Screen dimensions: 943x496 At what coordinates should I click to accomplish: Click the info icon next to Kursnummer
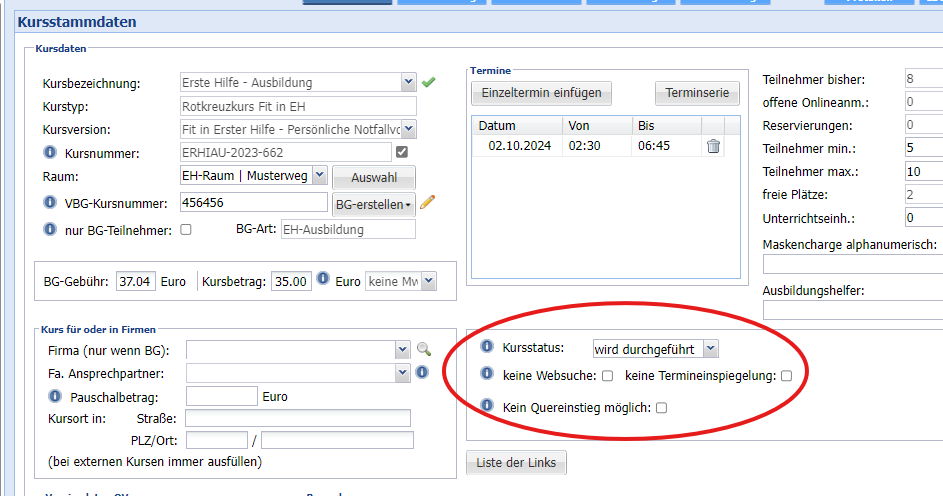pos(49,153)
